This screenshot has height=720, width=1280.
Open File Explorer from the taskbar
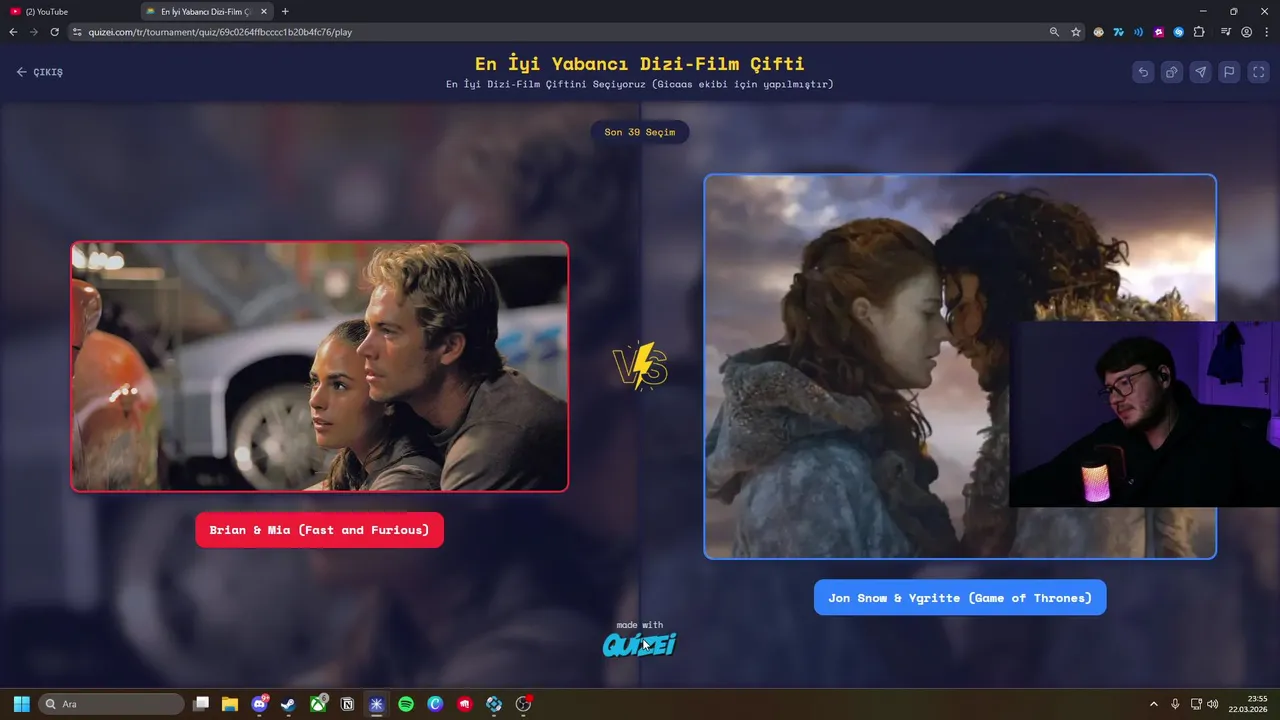(230, 704)
